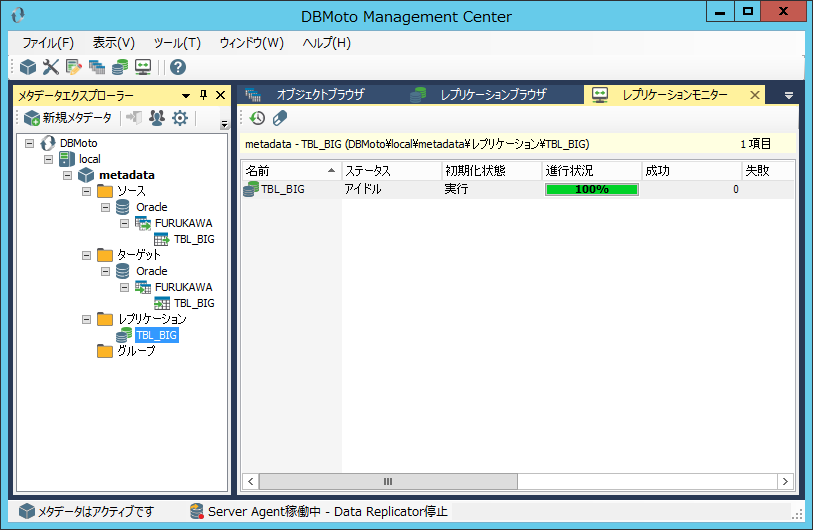Collapse FURUKAWA schema under ターゲット
Viewport: 813px width, 530px height.
click(124, 287)
